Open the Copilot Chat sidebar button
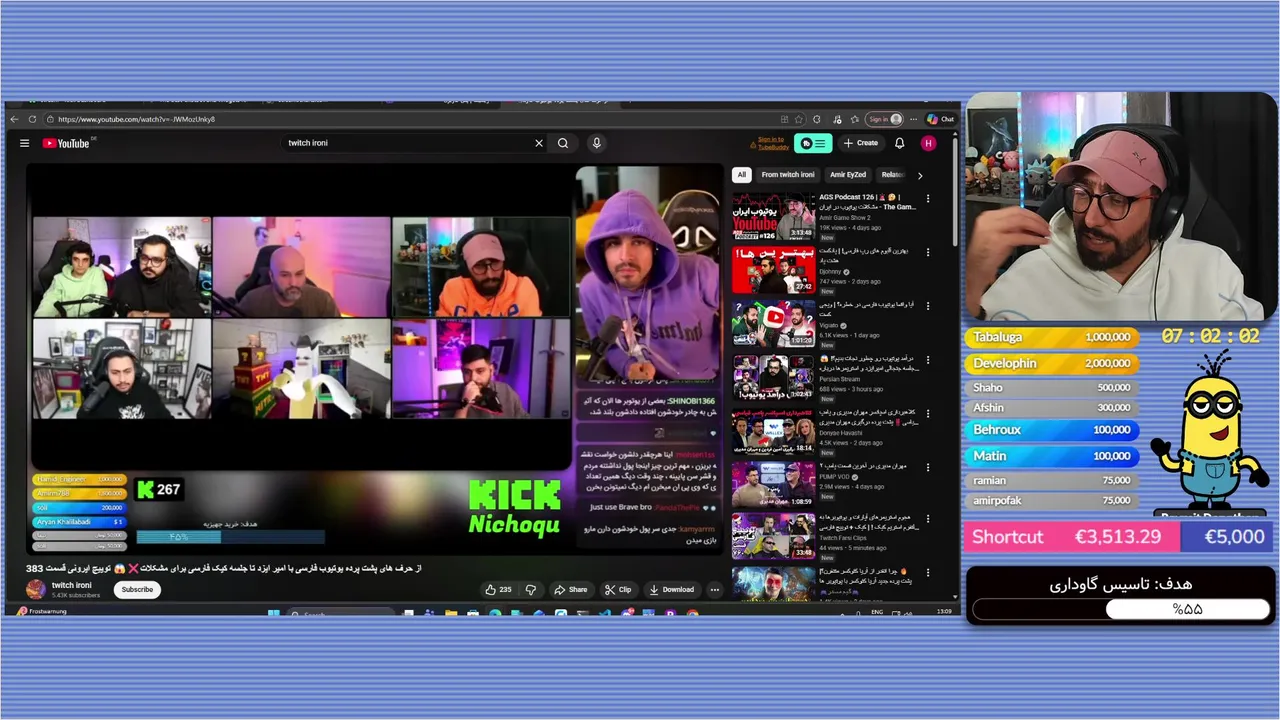This screenshot has height=720, width=1280. point(940,119)
